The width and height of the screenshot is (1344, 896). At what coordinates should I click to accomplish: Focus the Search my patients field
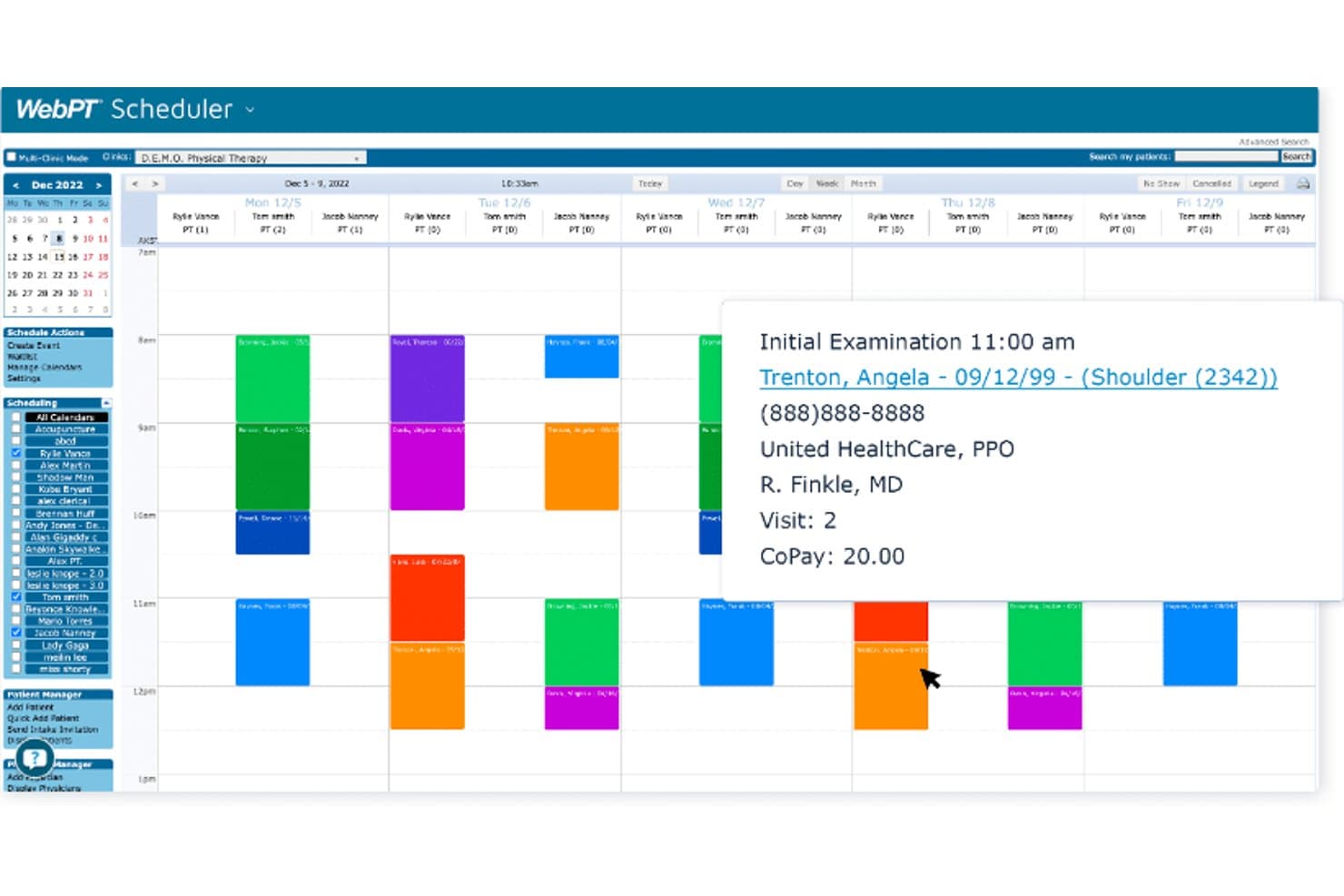[1226, 157]
